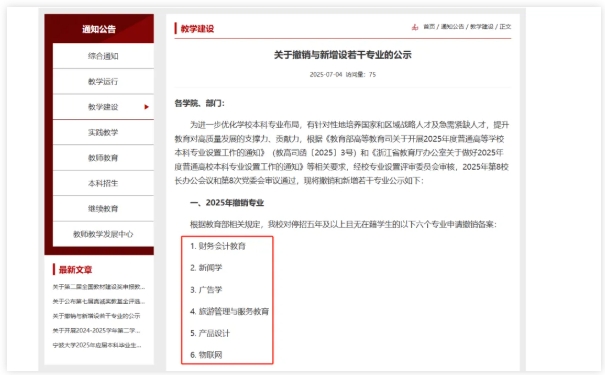
Task: Click list item 6. 物联网
Action: [206, 355]
